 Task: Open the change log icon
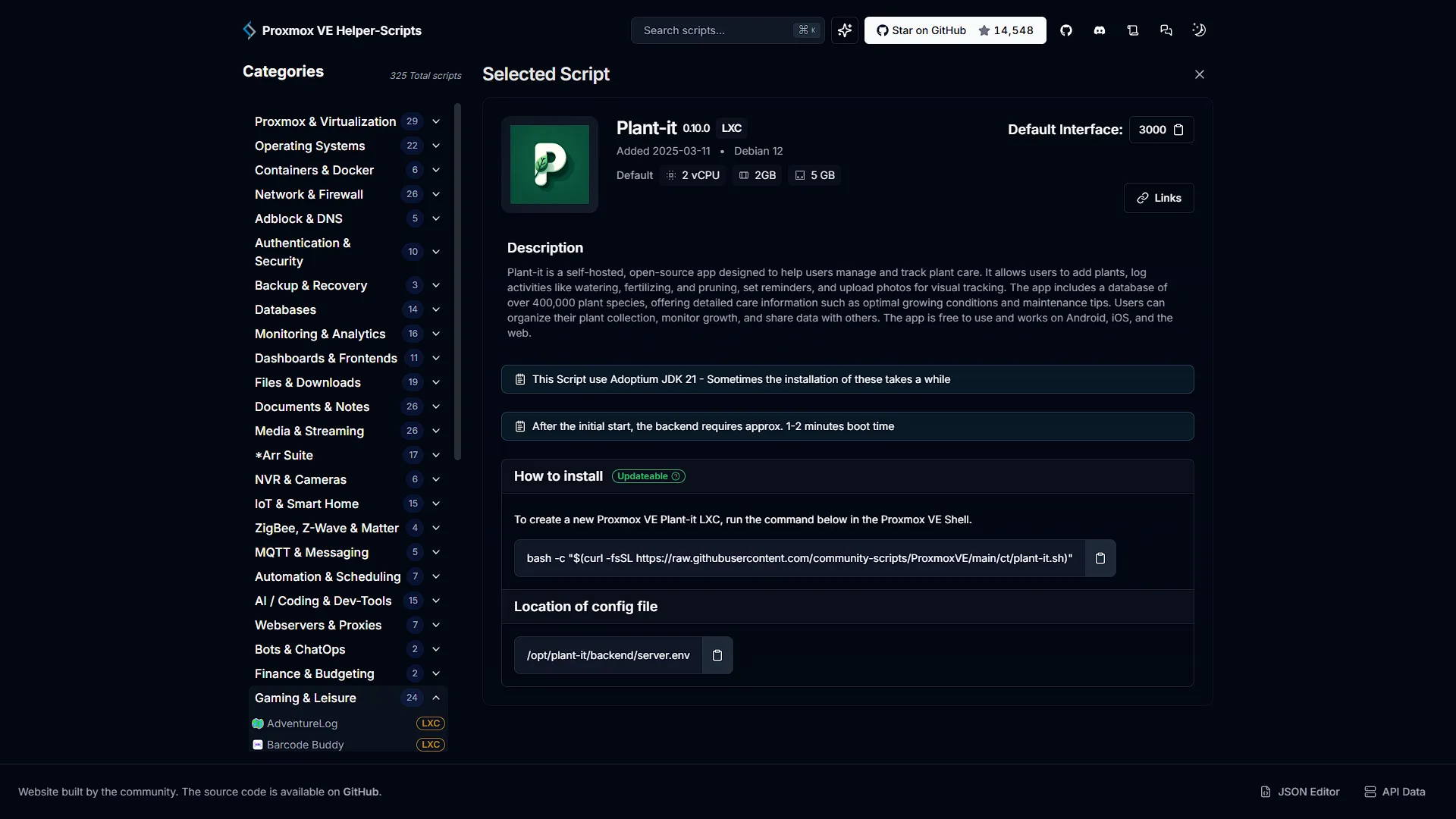[1133, 30]
